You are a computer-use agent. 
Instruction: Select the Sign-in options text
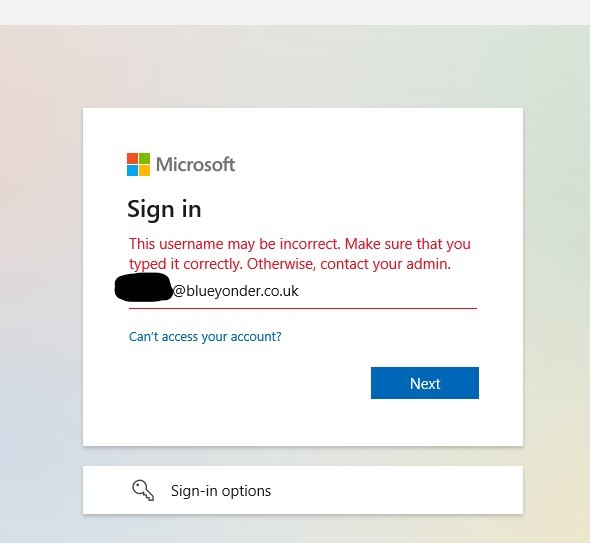point(221,491)
